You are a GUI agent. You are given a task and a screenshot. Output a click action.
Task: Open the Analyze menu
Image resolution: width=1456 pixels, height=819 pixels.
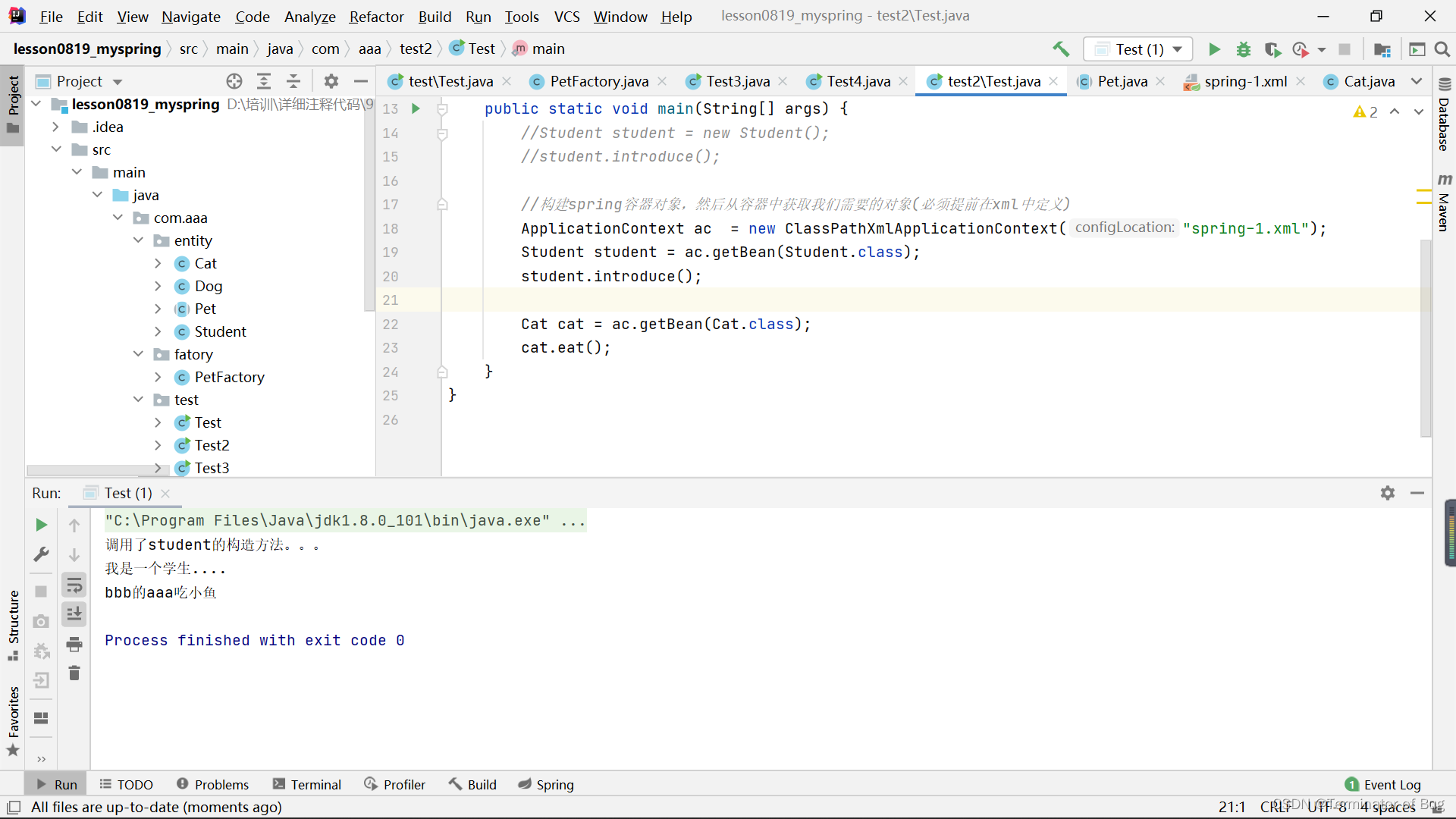pos(309,16)
